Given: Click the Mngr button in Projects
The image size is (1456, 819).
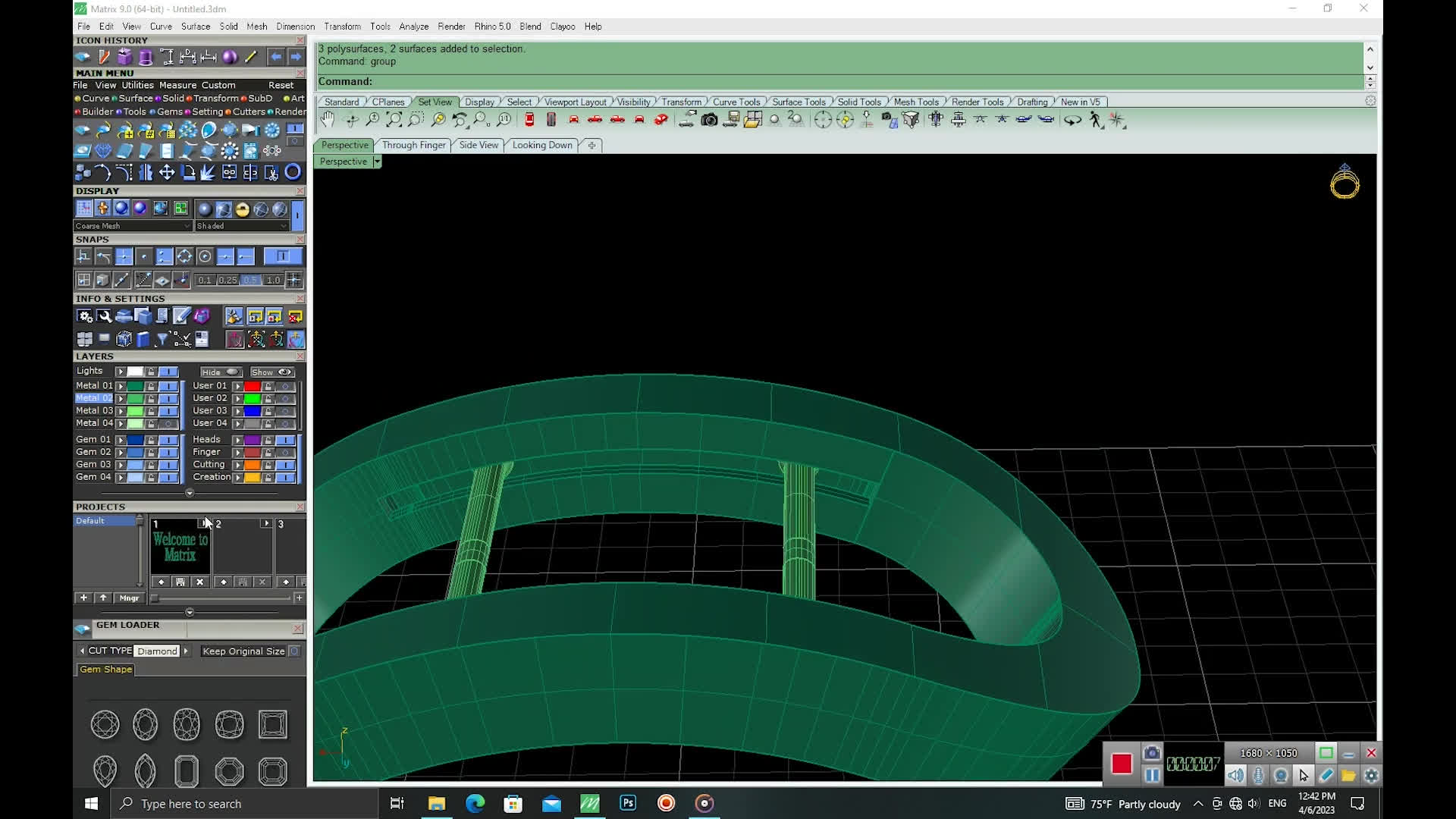Looking at the screenshot, I should click(x=129, y=598).
